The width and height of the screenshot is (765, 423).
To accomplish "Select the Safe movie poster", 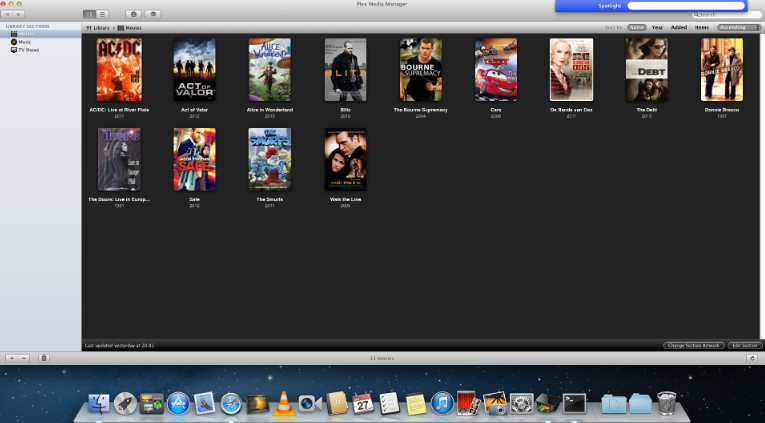I will pos(194,160).
